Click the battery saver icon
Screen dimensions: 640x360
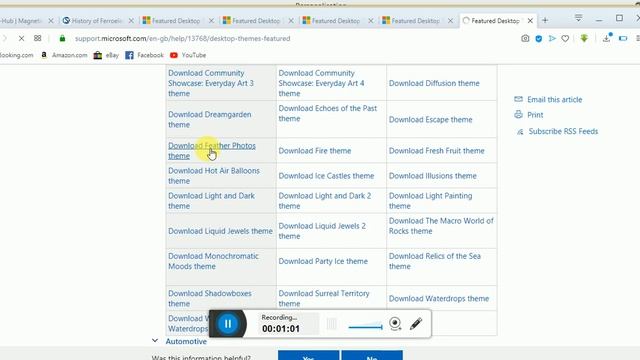[x=623, y=38]
